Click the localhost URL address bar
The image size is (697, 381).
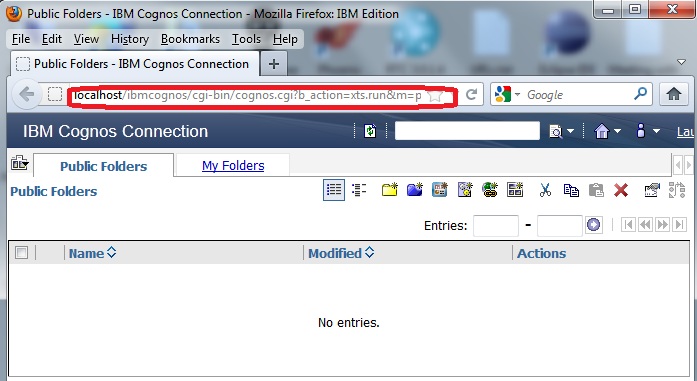(x=247, y=95)
